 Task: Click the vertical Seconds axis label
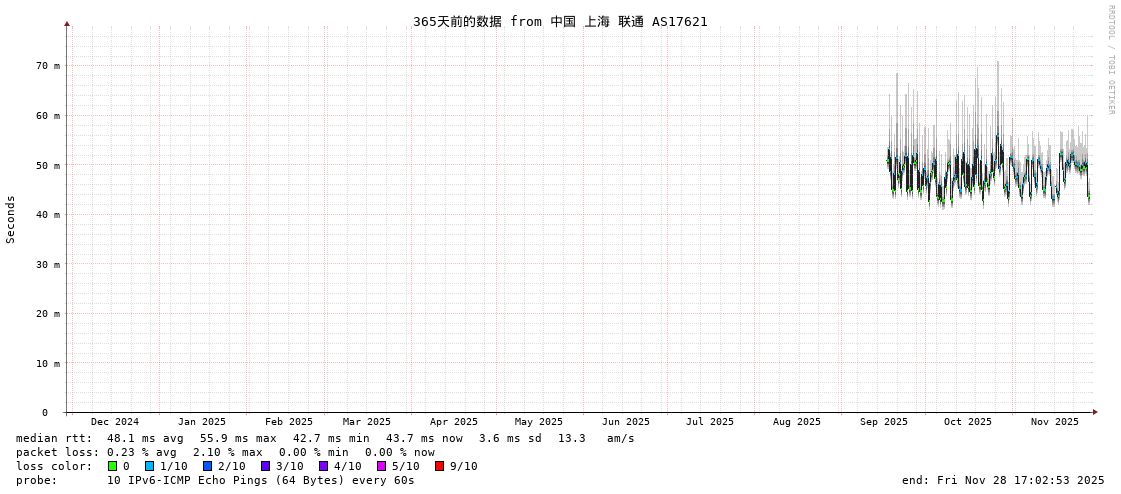click(11, 219)
